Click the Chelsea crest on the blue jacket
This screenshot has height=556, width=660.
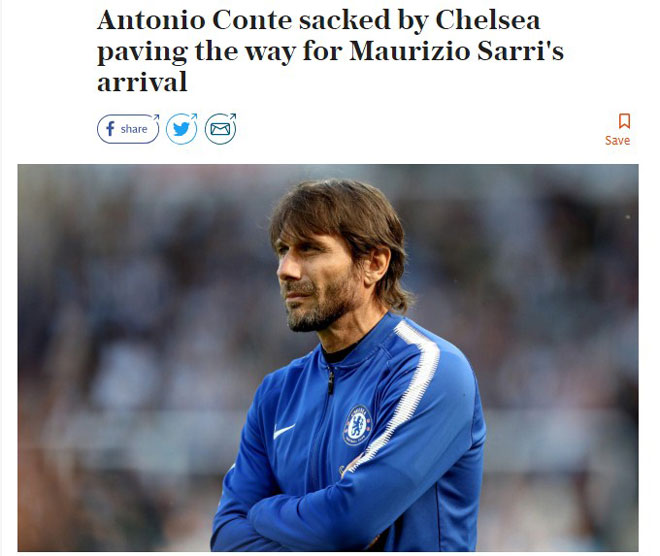pos(357,426)
